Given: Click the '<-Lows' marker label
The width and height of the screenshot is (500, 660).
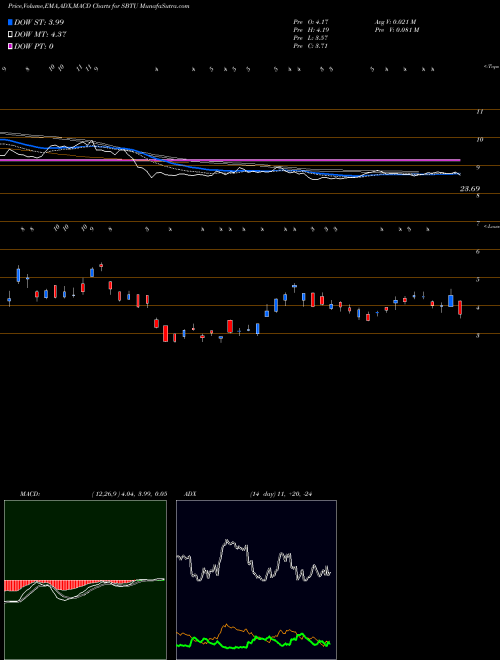Looking at the screenshot, I should pos(491,226).
